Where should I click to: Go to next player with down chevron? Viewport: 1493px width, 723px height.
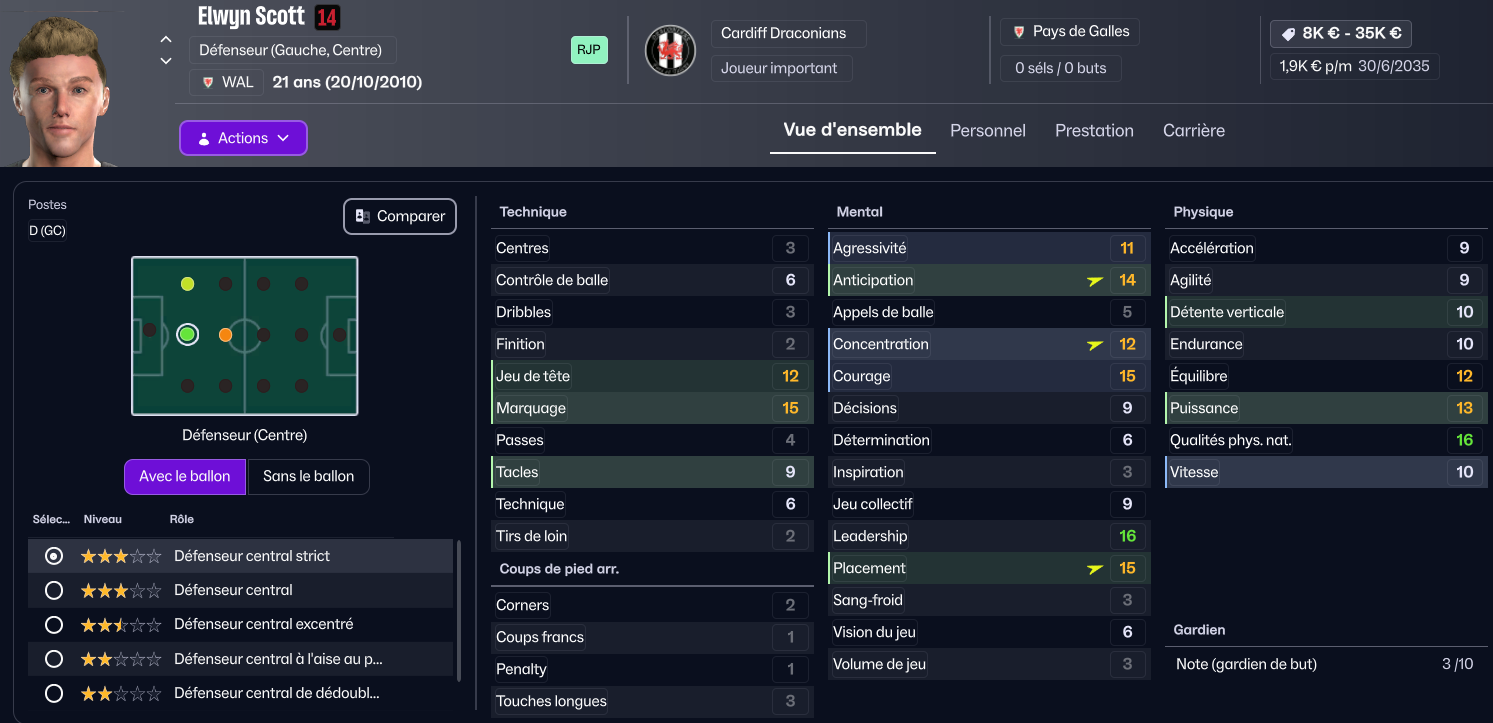[166, 61]
